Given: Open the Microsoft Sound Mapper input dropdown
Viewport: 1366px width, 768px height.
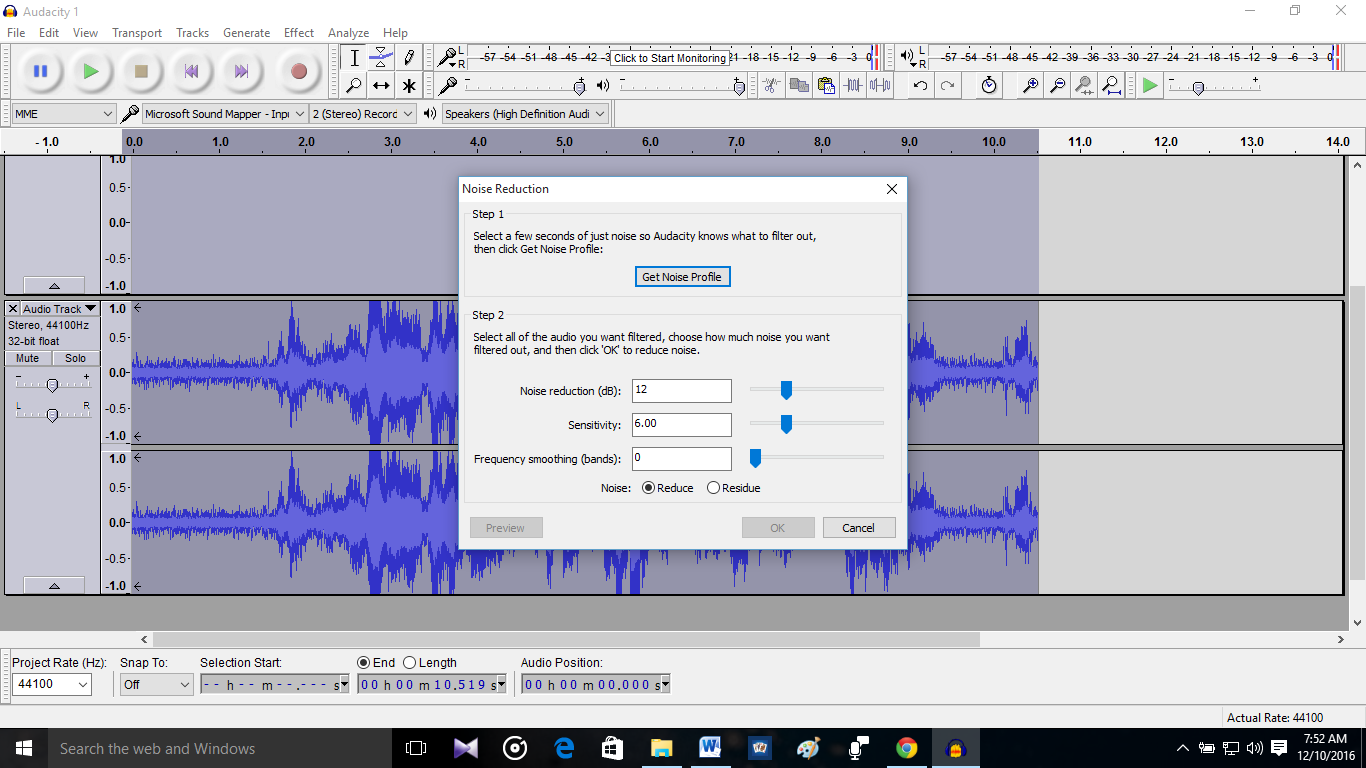Looking at the screenshot, I should 225,114.
